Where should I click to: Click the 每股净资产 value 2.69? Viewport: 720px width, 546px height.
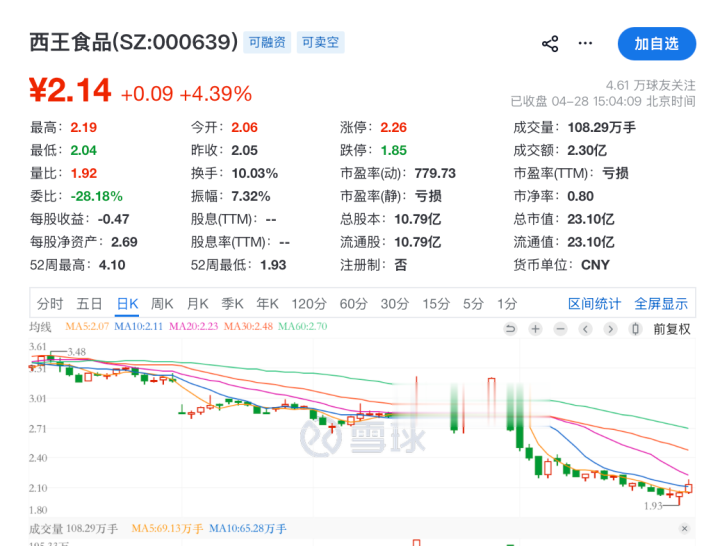click(x=124, y=242)
